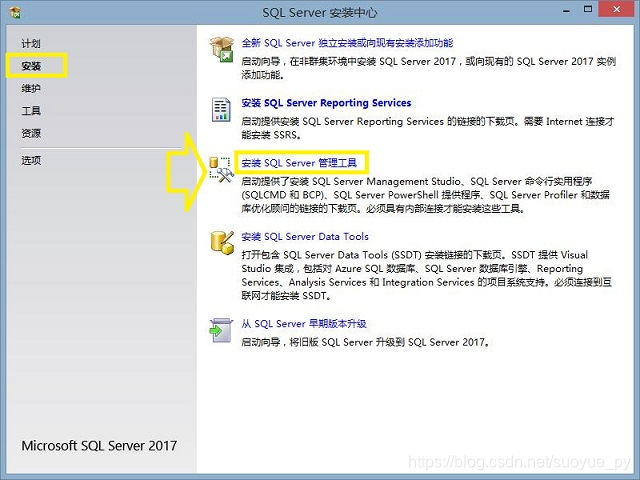The height and width of the screenshot is (480, 640).
Task: Open 从 SQL Server 早期版本升级 link
Action: (x=304, y=324)
